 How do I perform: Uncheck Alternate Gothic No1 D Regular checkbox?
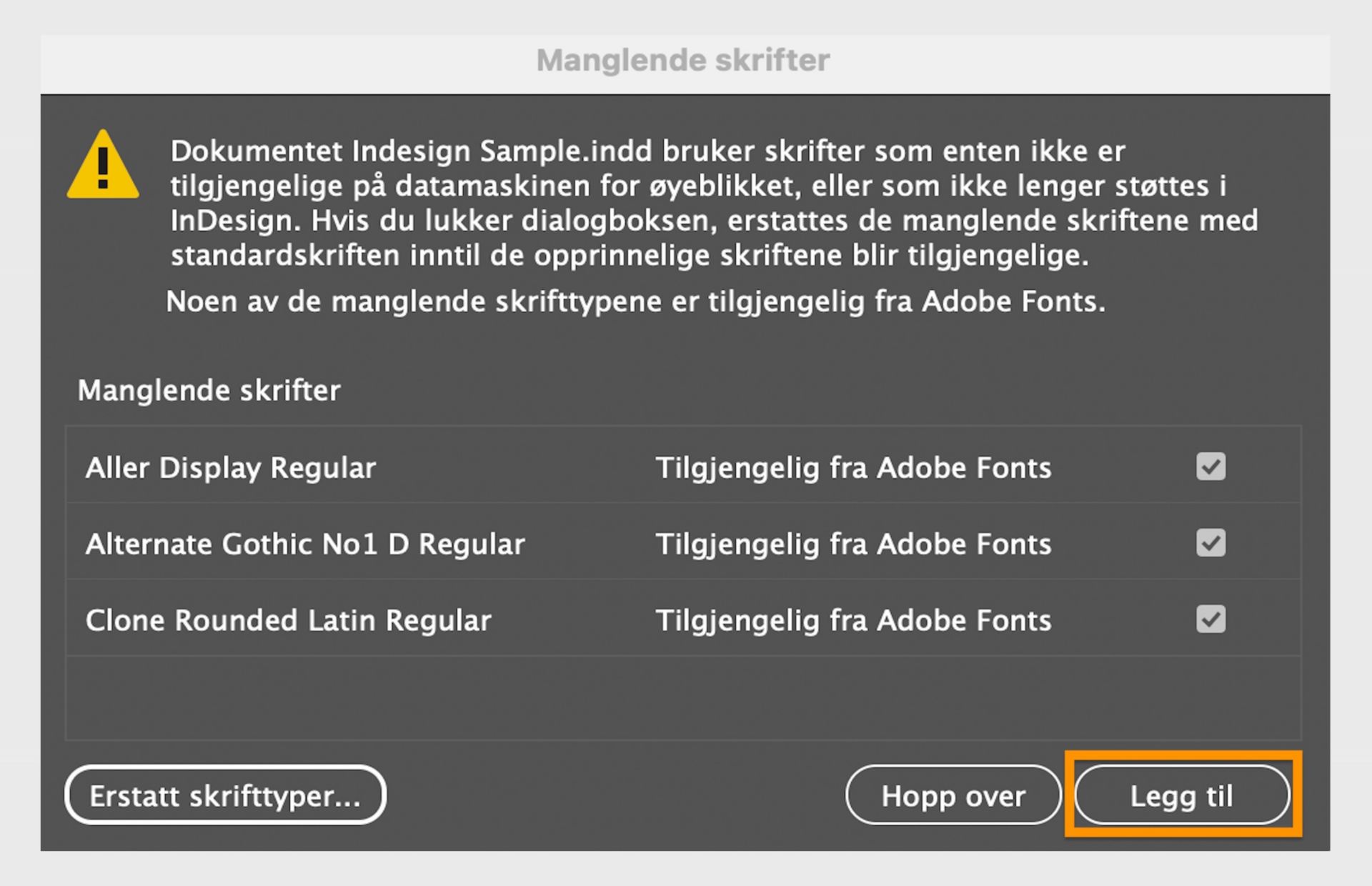pyautogui.click(x=1211, y=543)
